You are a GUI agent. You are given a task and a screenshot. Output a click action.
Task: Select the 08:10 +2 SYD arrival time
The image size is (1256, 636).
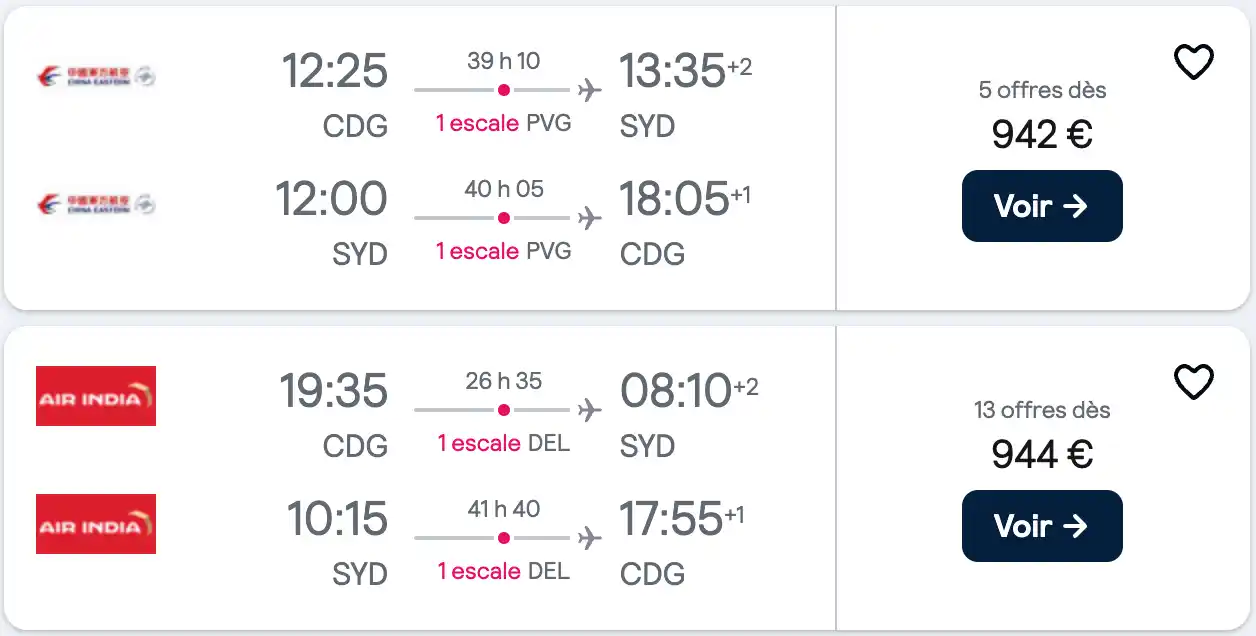(689, 392)
